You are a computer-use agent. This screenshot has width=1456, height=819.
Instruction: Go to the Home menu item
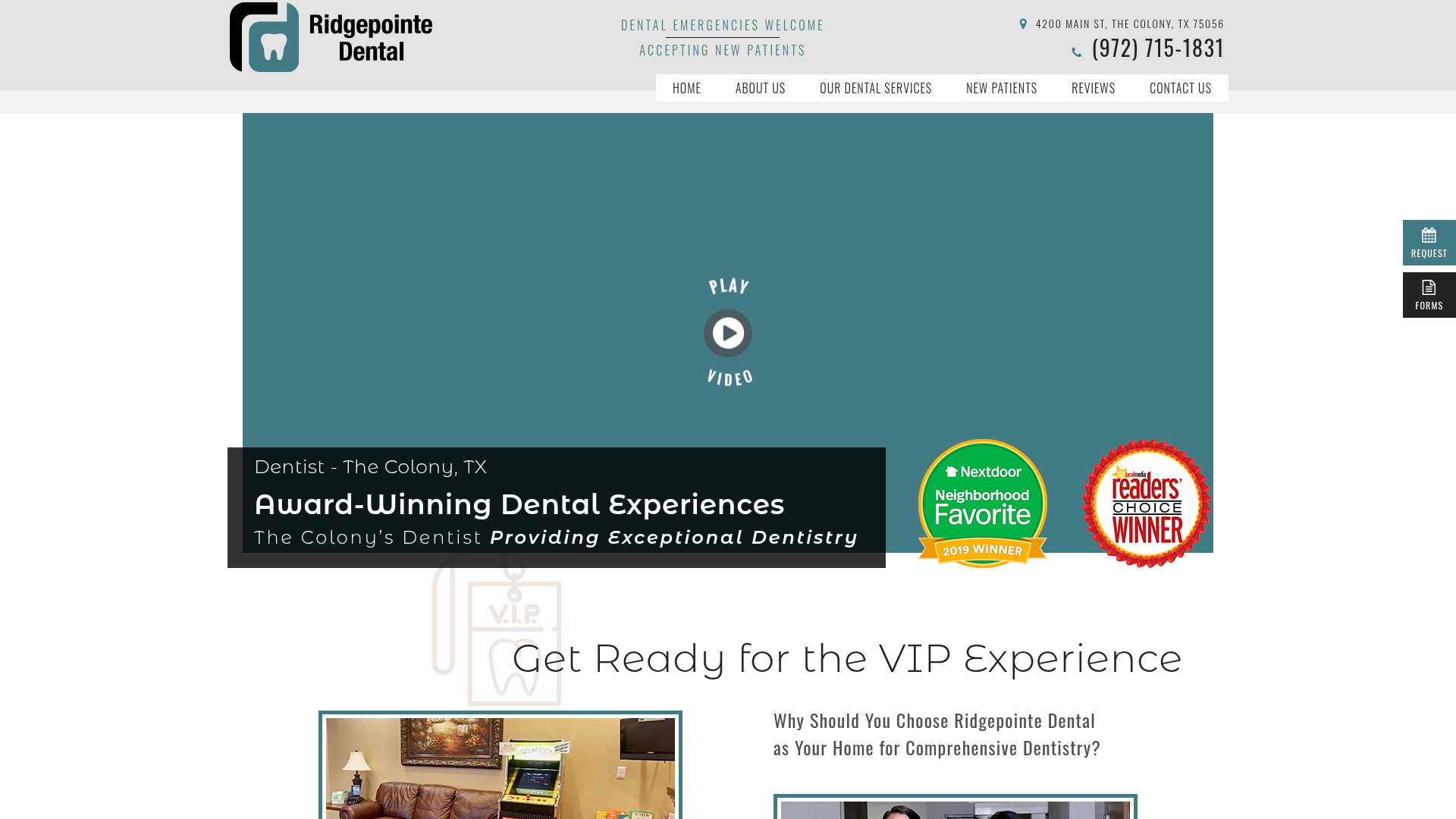point(687,88)
